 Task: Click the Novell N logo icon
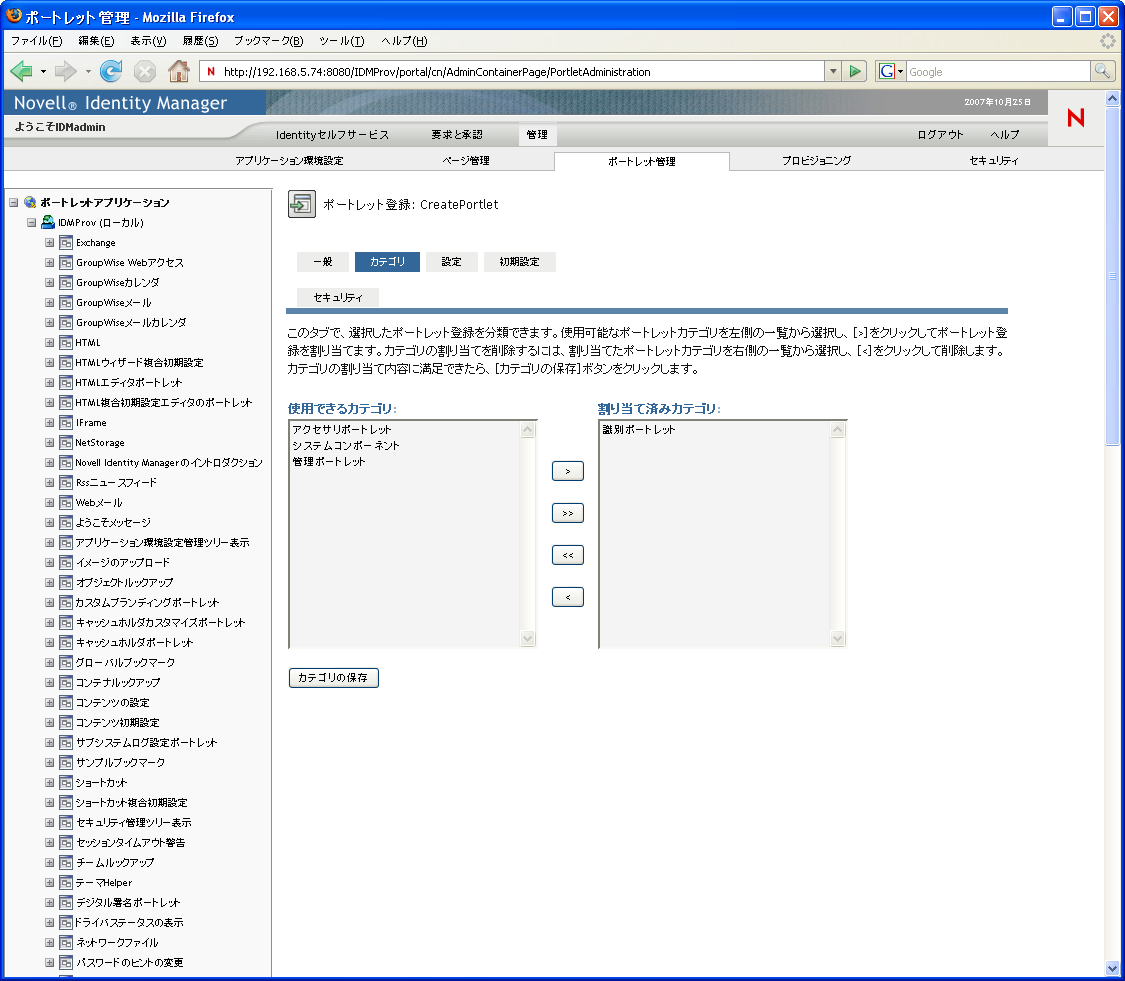click(1075, 118)
